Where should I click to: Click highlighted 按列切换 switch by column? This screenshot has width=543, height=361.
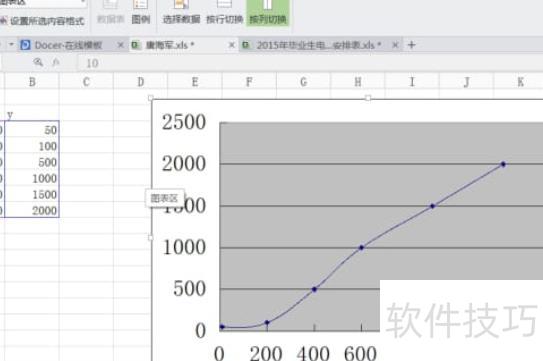pos(268,12)
